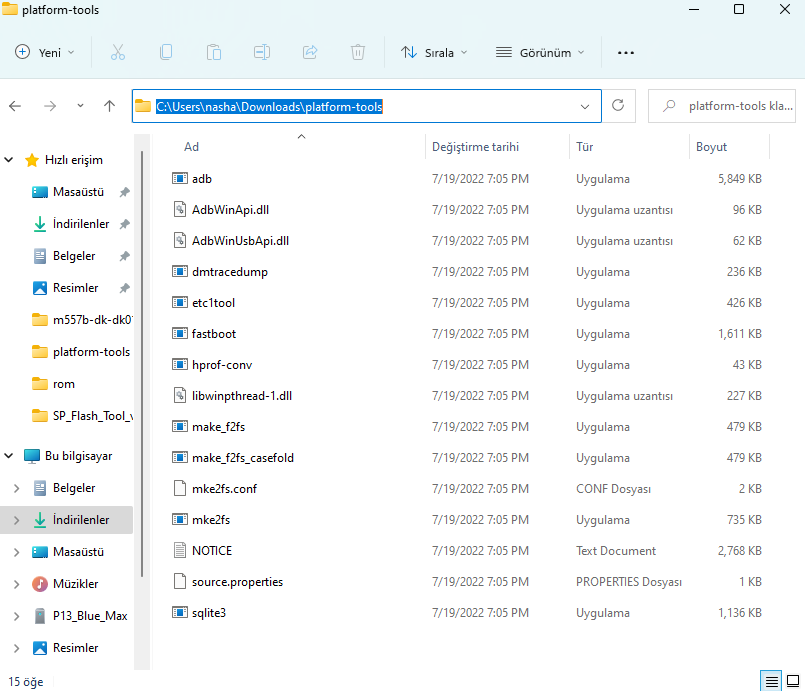Click the Cut scissors icon in toolbar
Screen dimensions: 805x691
[118, 52]
